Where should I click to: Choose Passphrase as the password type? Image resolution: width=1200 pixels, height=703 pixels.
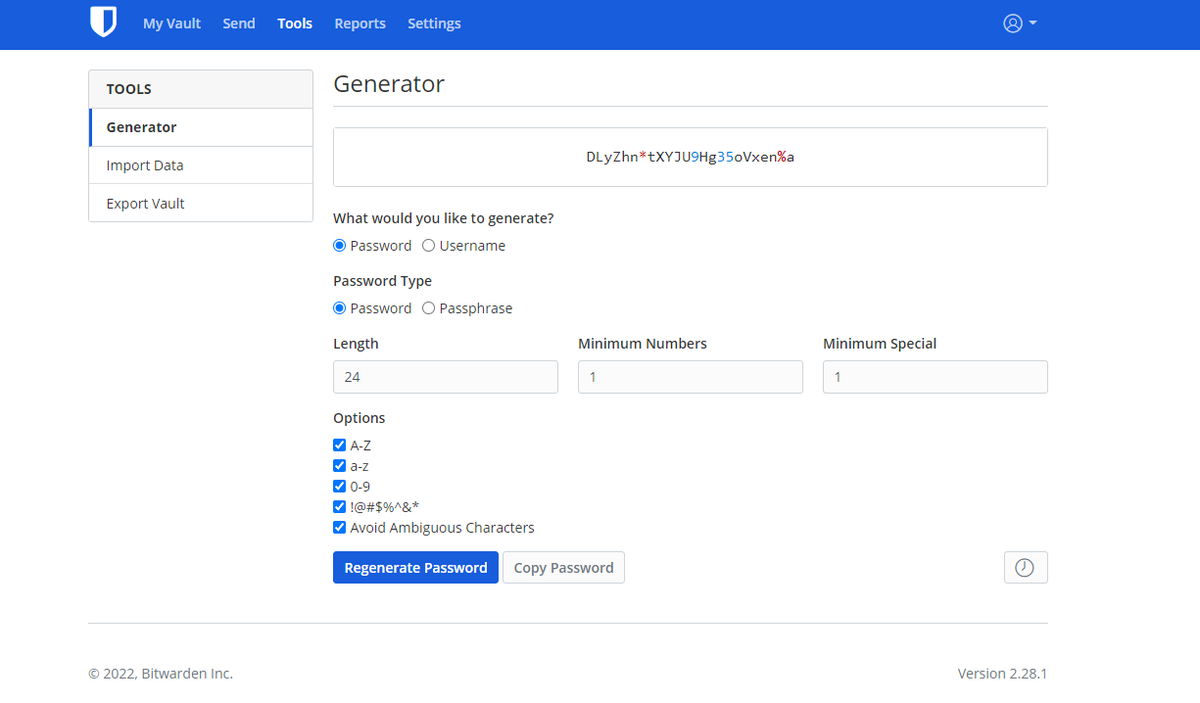coord(427,308)
